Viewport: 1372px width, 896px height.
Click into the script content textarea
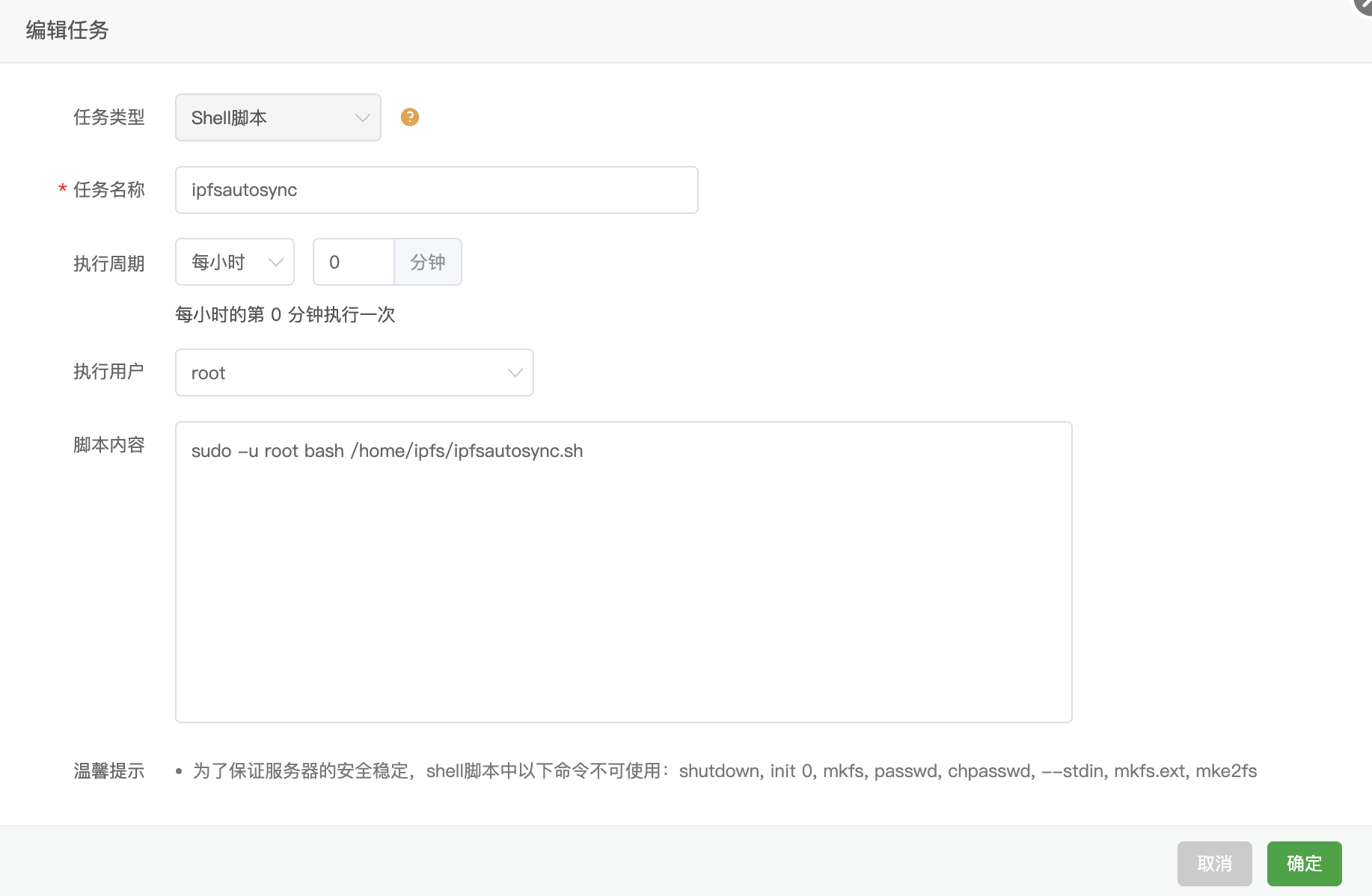[x=623, y=572]
